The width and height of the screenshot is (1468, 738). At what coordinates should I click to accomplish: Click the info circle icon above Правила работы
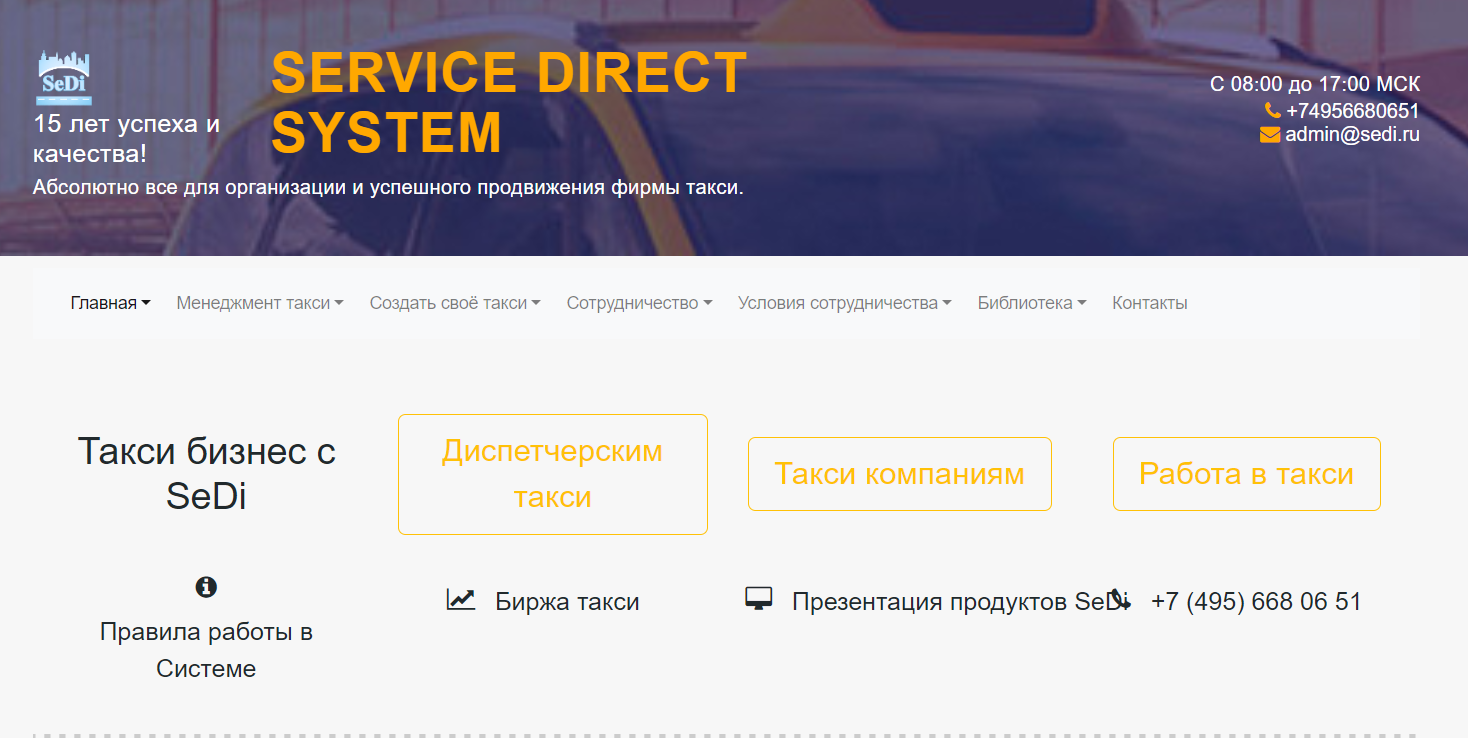pyautogui.click(x=206, y=587)
